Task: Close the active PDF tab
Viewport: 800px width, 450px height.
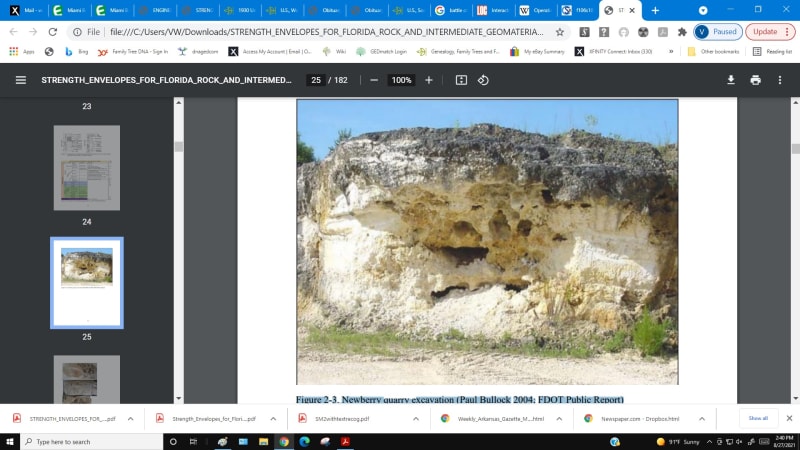Action: [632, 10]
